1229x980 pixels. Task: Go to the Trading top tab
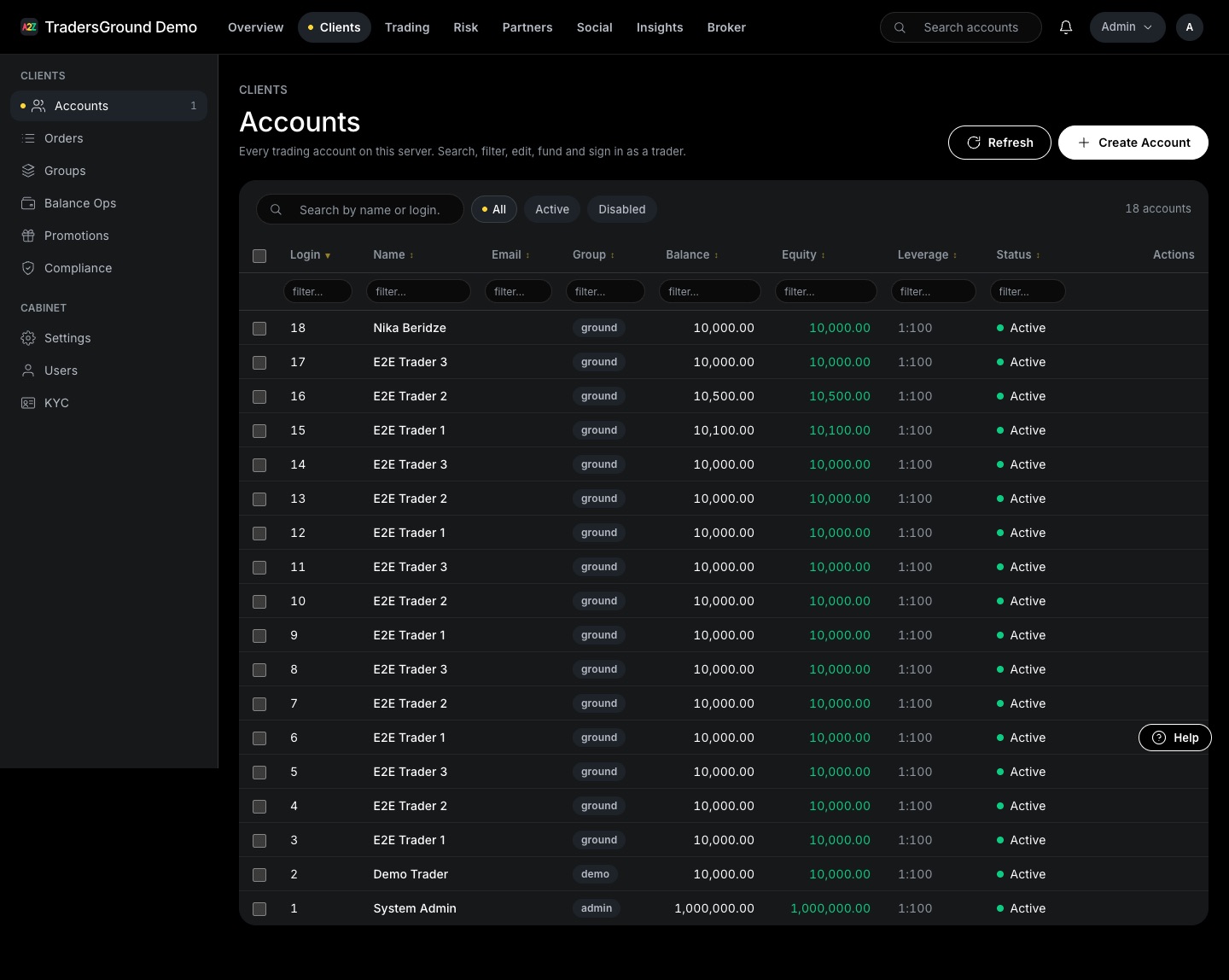pyautogui.click(x=407, y=27)
